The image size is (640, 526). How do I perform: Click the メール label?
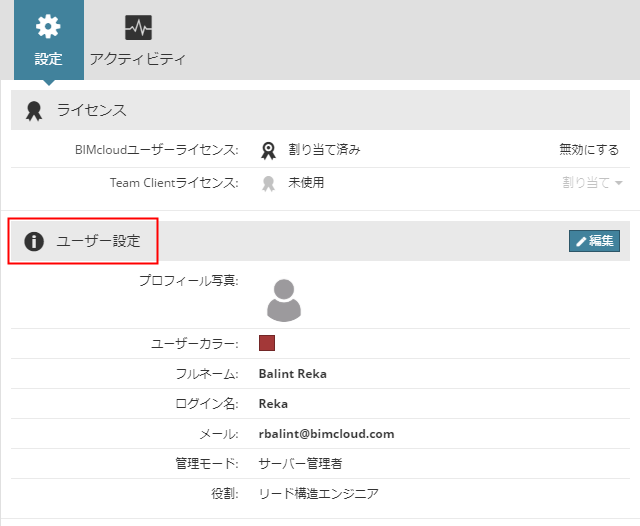coord(219,434)
